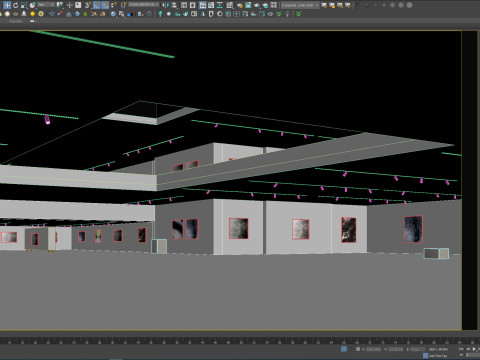The image size is (480, 360).
Task: Toggle Selection Lock in status bar
Action: click(x=358, y=349)
